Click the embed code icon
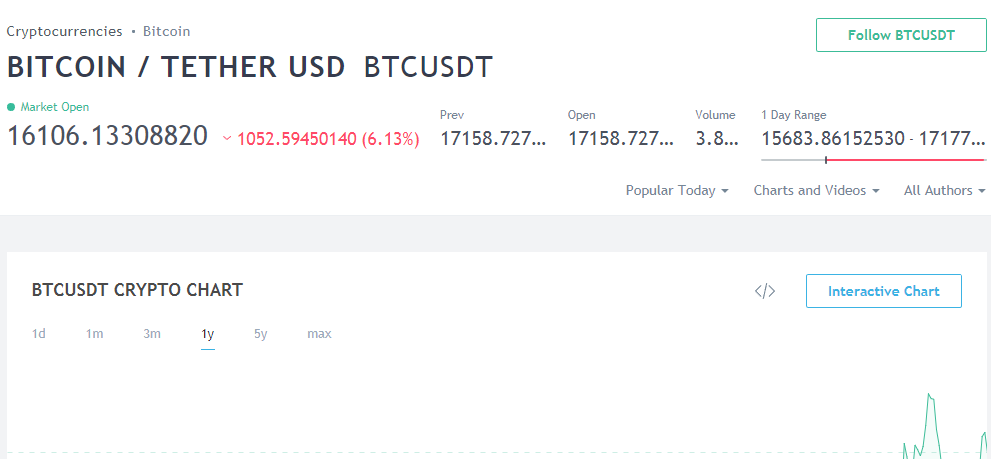 click(x=765, y=291)
